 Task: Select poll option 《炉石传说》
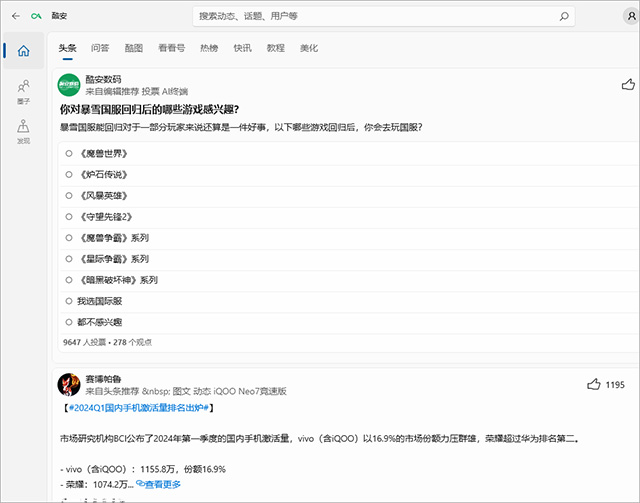coord(349,175)
